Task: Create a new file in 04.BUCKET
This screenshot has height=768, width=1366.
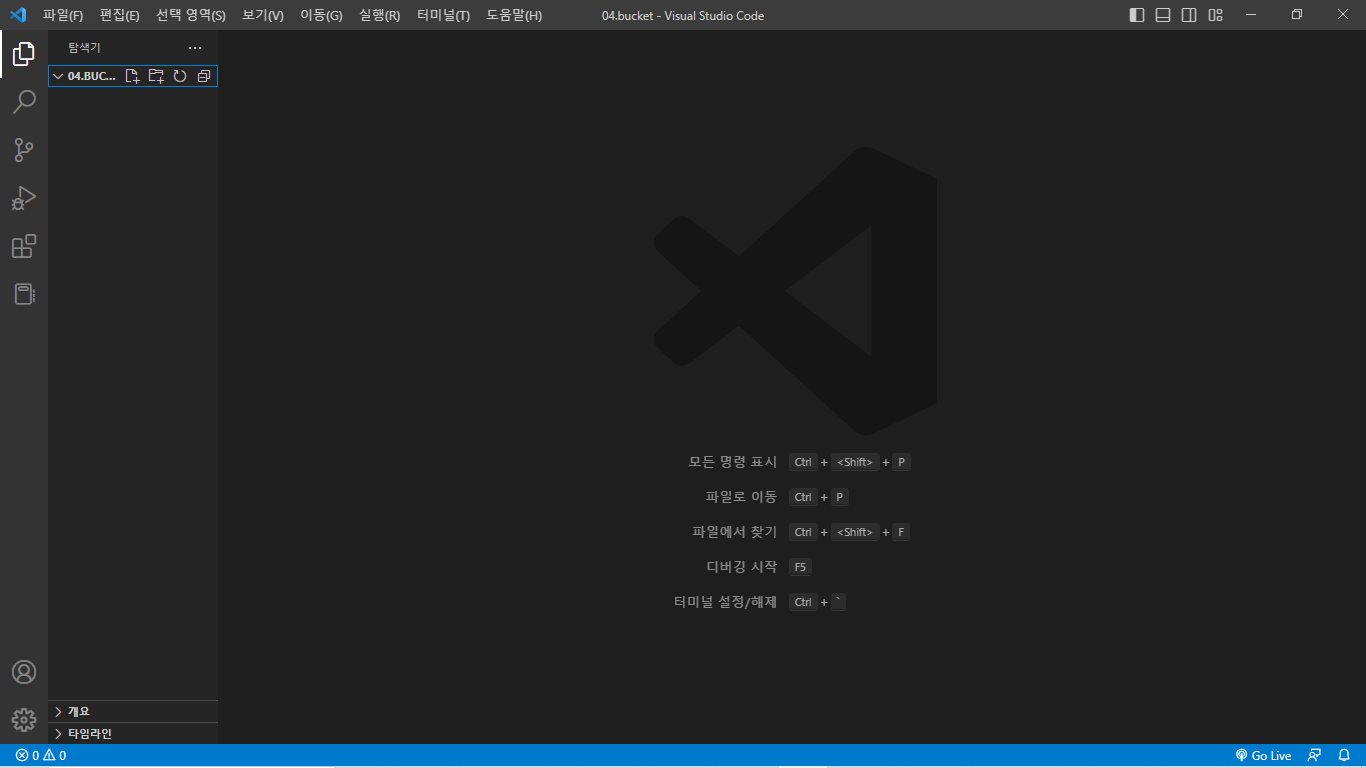Action: [132, 76]
